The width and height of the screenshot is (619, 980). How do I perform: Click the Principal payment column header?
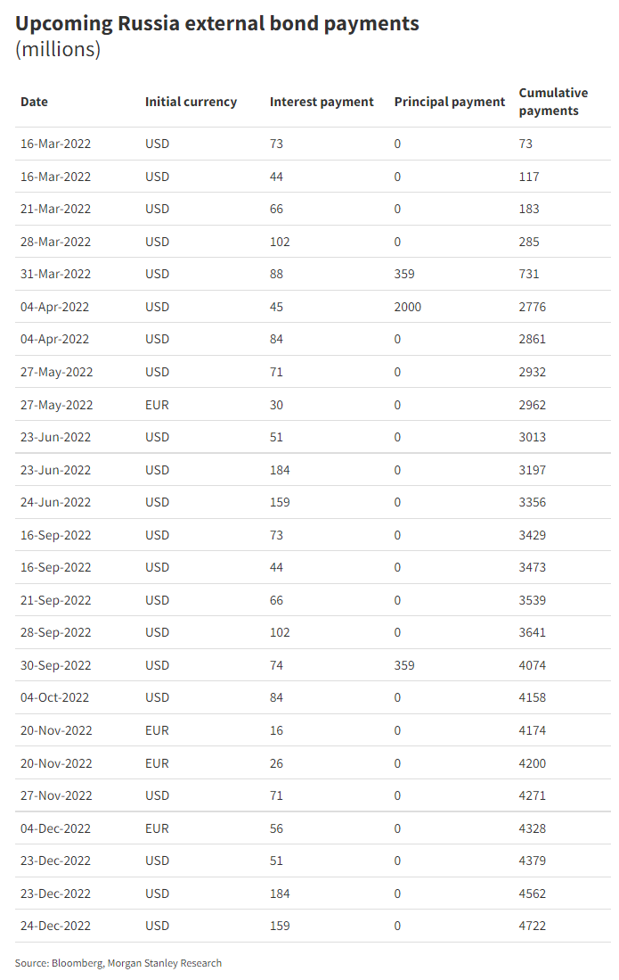(450, 101)
